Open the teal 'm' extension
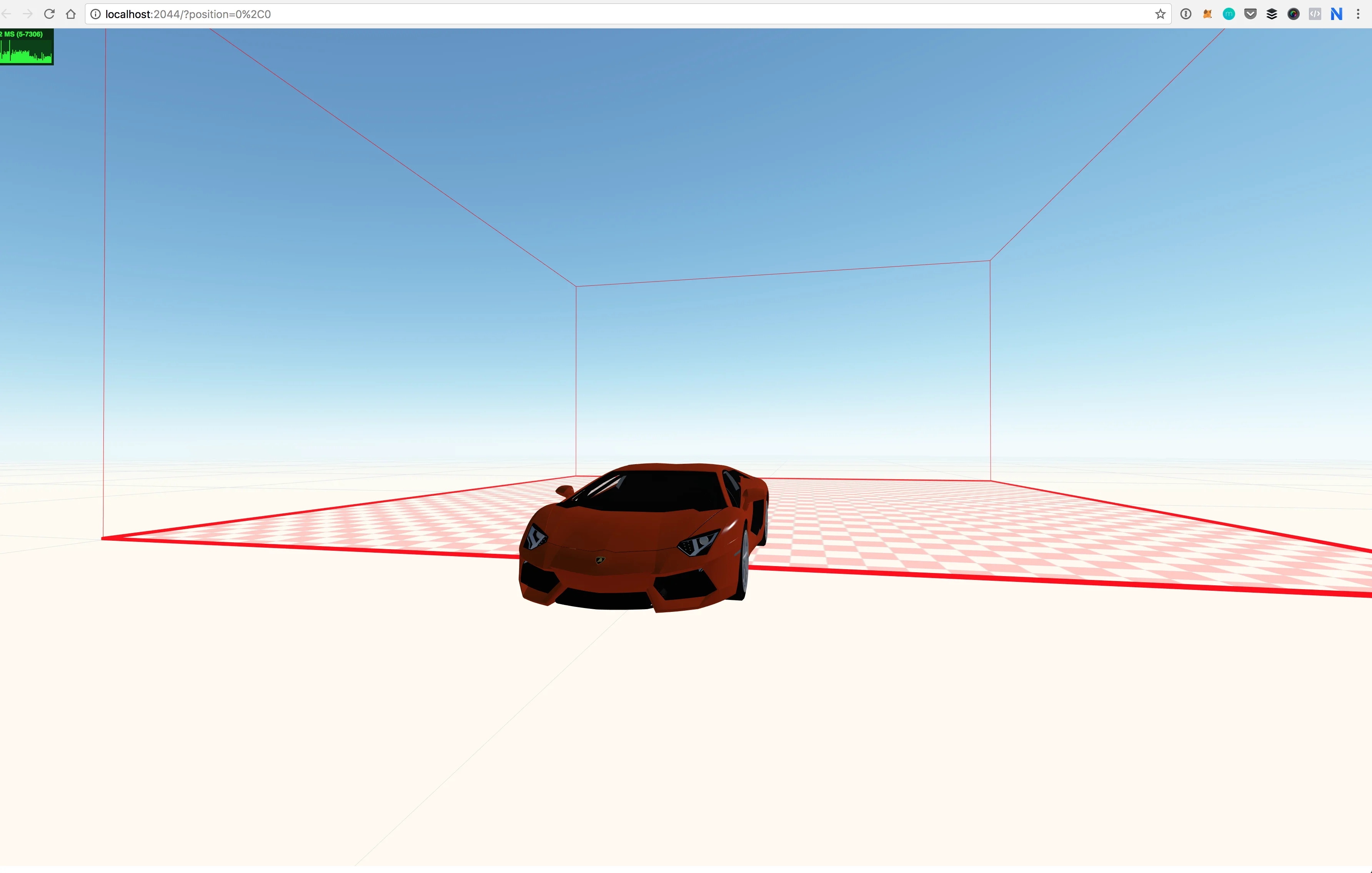1372x873 pixels. tap(1229, 14)
